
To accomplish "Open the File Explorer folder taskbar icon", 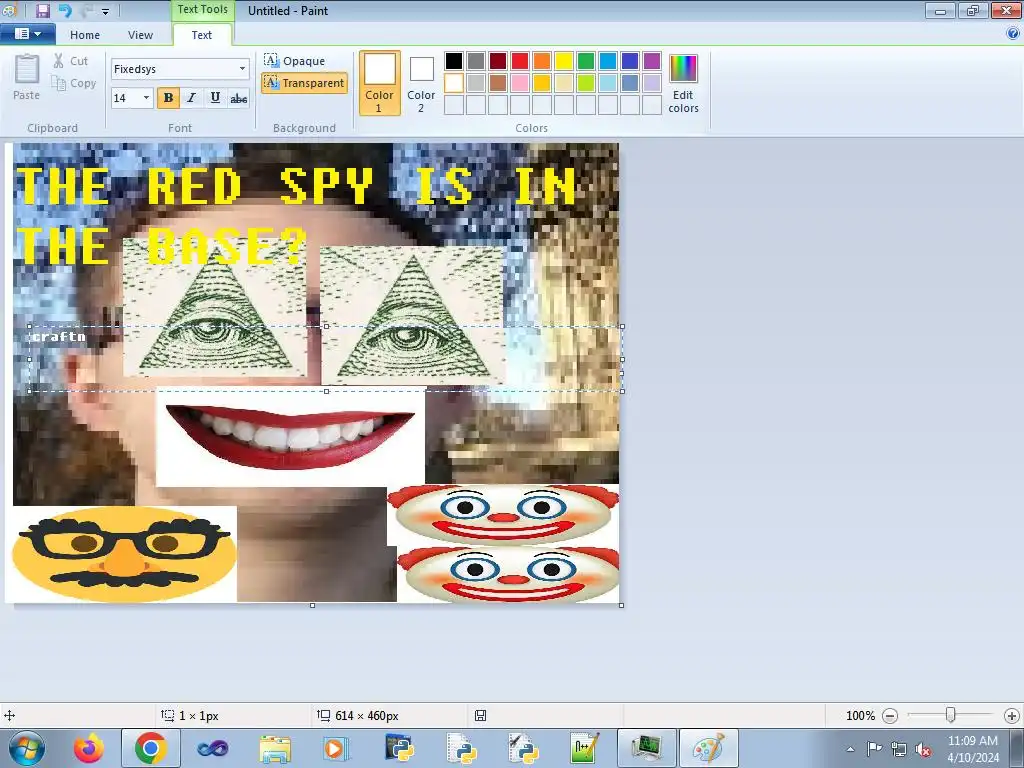I will (275, 748).
